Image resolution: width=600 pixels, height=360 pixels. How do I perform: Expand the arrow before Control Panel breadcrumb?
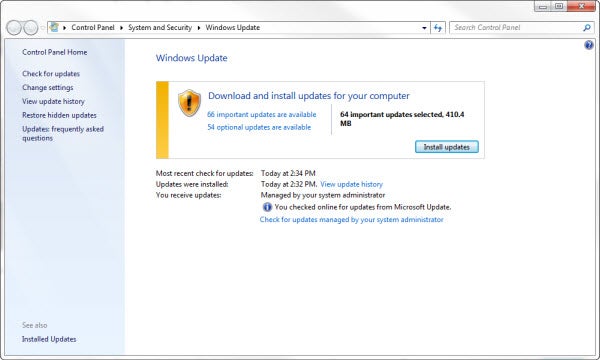tap(65, 28)
